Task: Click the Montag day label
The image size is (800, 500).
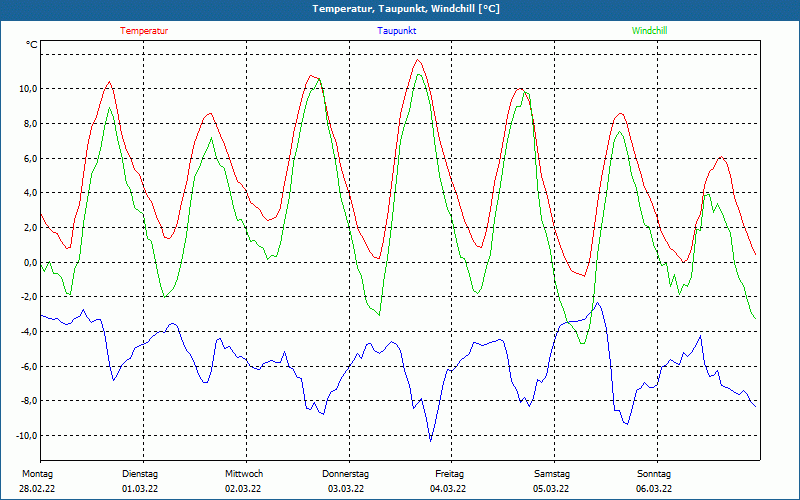Action: (37, 474)
